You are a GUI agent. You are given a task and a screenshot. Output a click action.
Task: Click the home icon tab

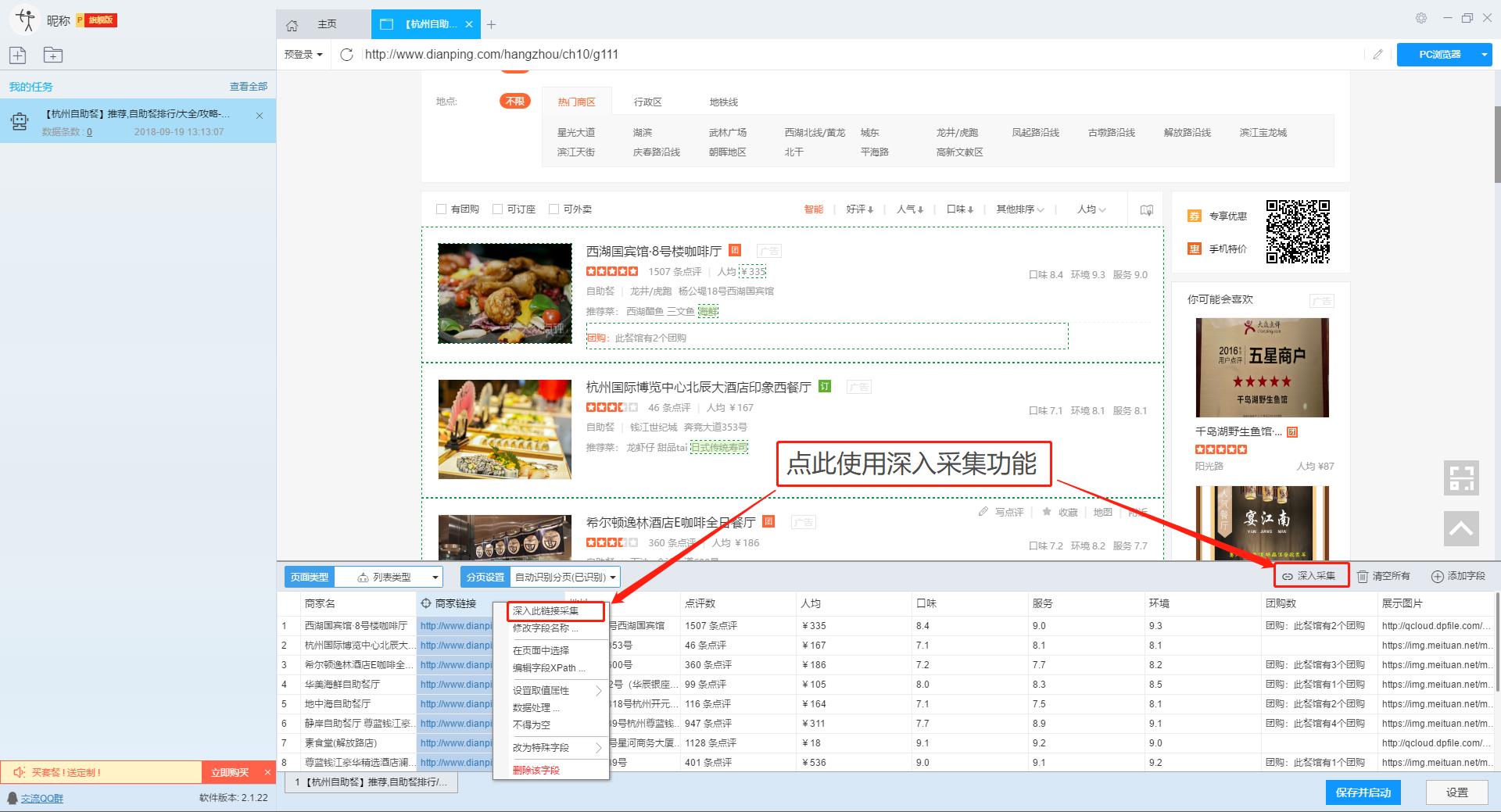click(292, 25)
